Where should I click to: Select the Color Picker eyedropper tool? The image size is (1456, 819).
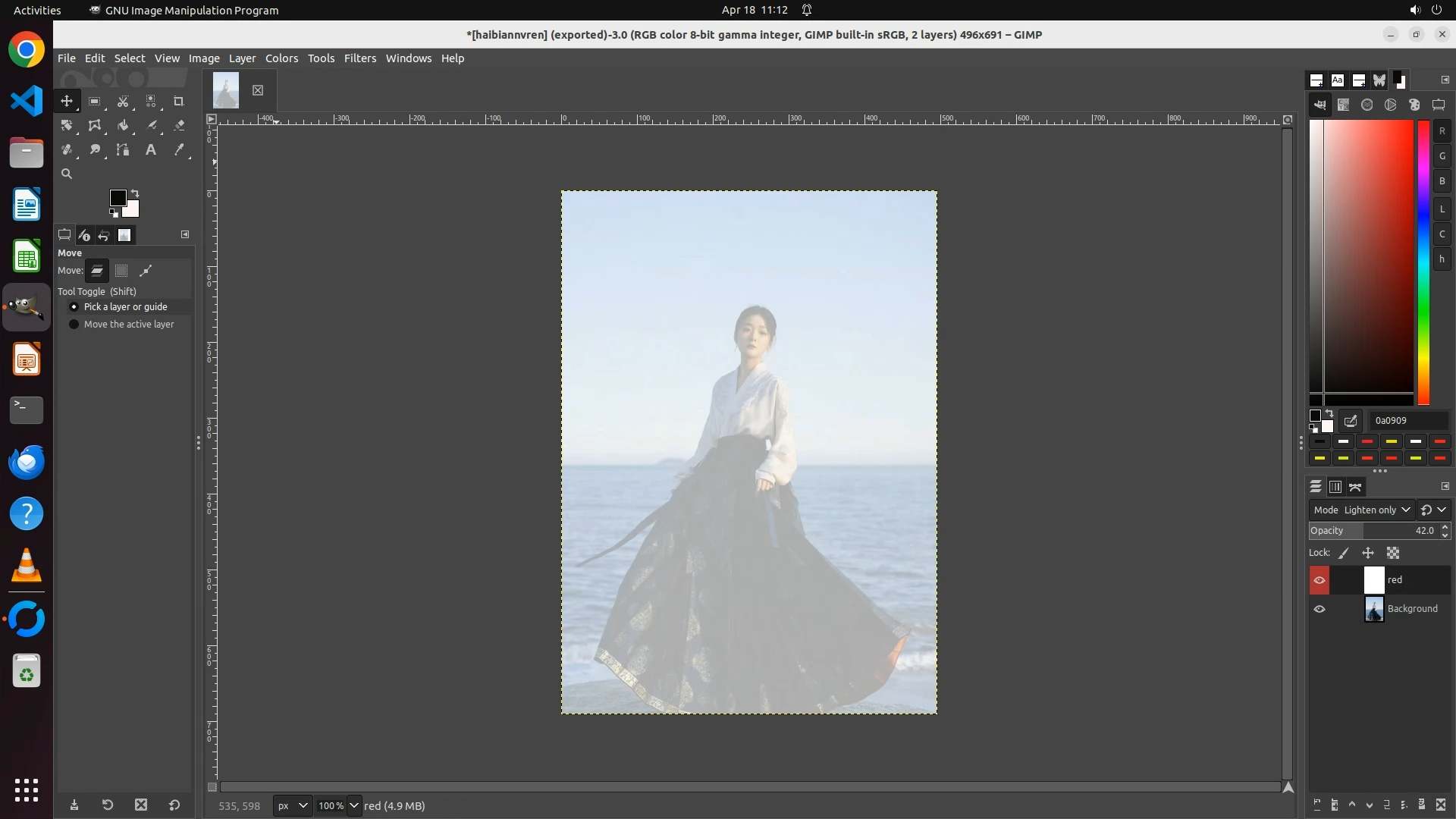179,150
